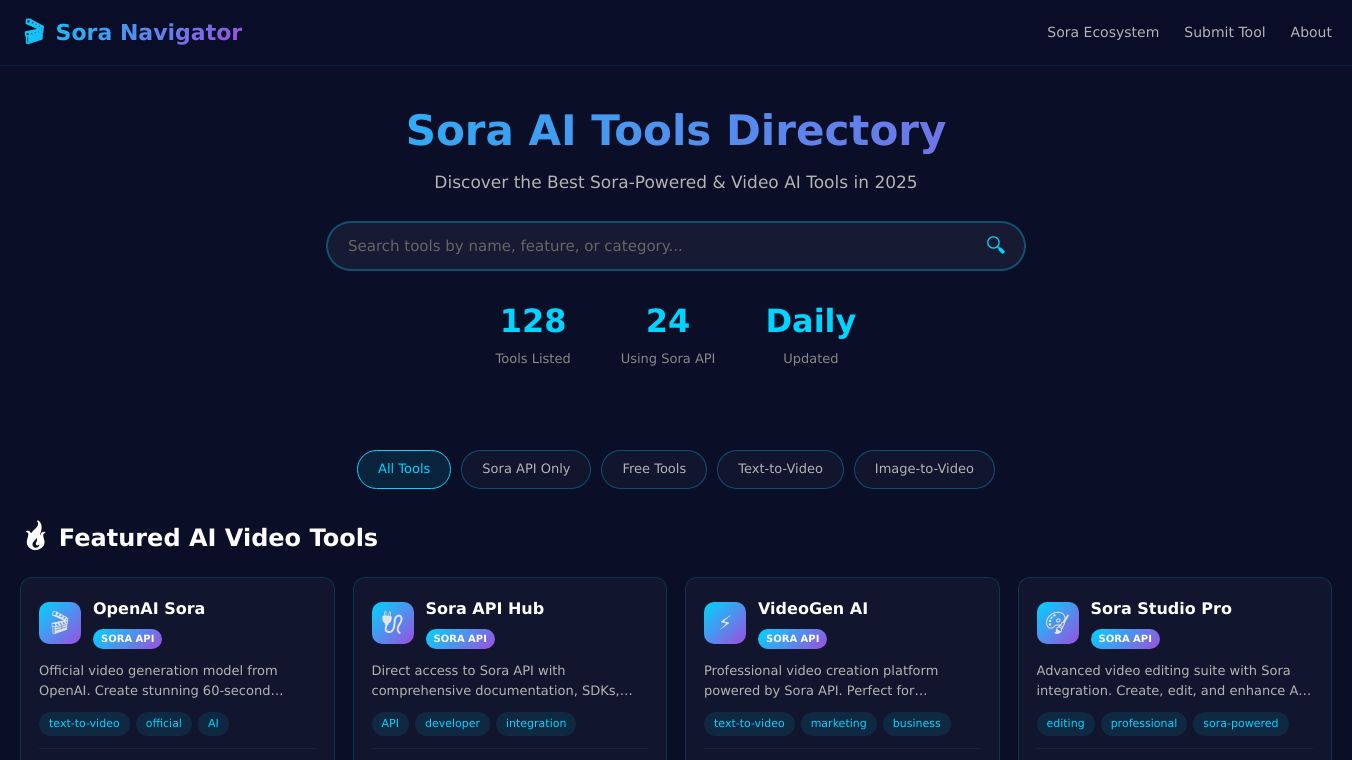Select the Text-to-Video filter

[780, 469]
